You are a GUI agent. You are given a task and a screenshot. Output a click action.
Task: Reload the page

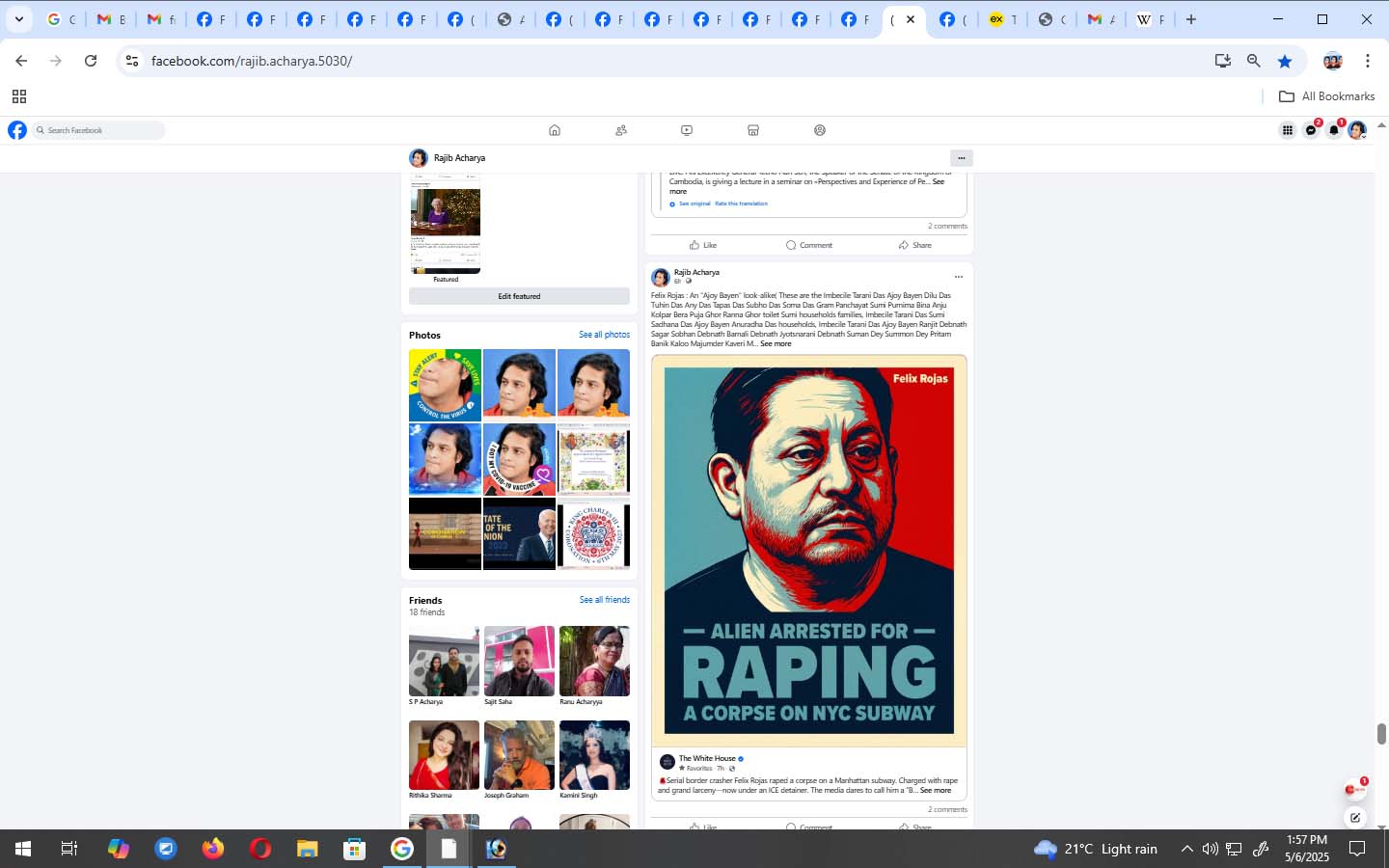(x=91, y=61)
